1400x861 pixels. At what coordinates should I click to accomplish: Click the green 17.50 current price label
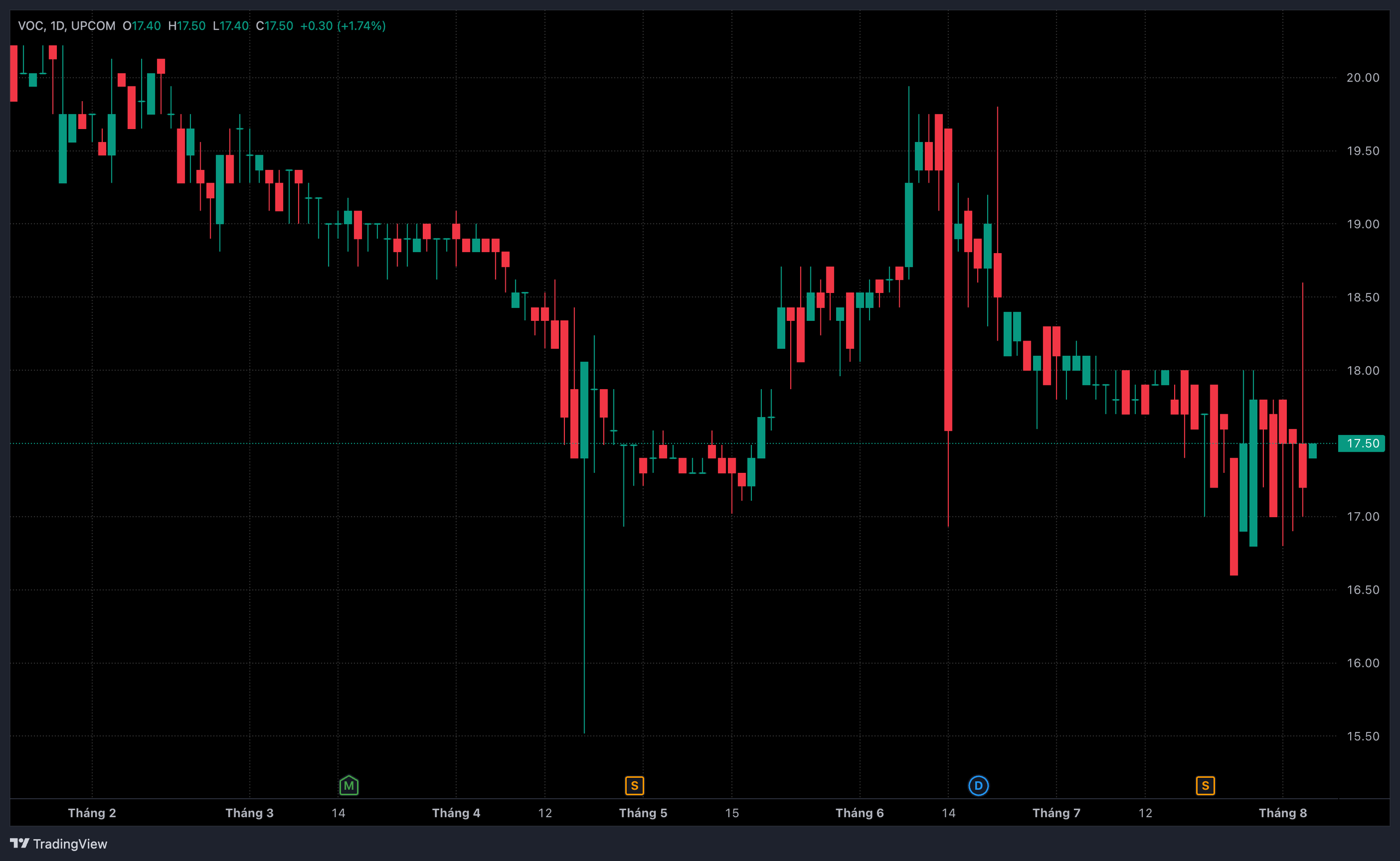point(1361,443)
